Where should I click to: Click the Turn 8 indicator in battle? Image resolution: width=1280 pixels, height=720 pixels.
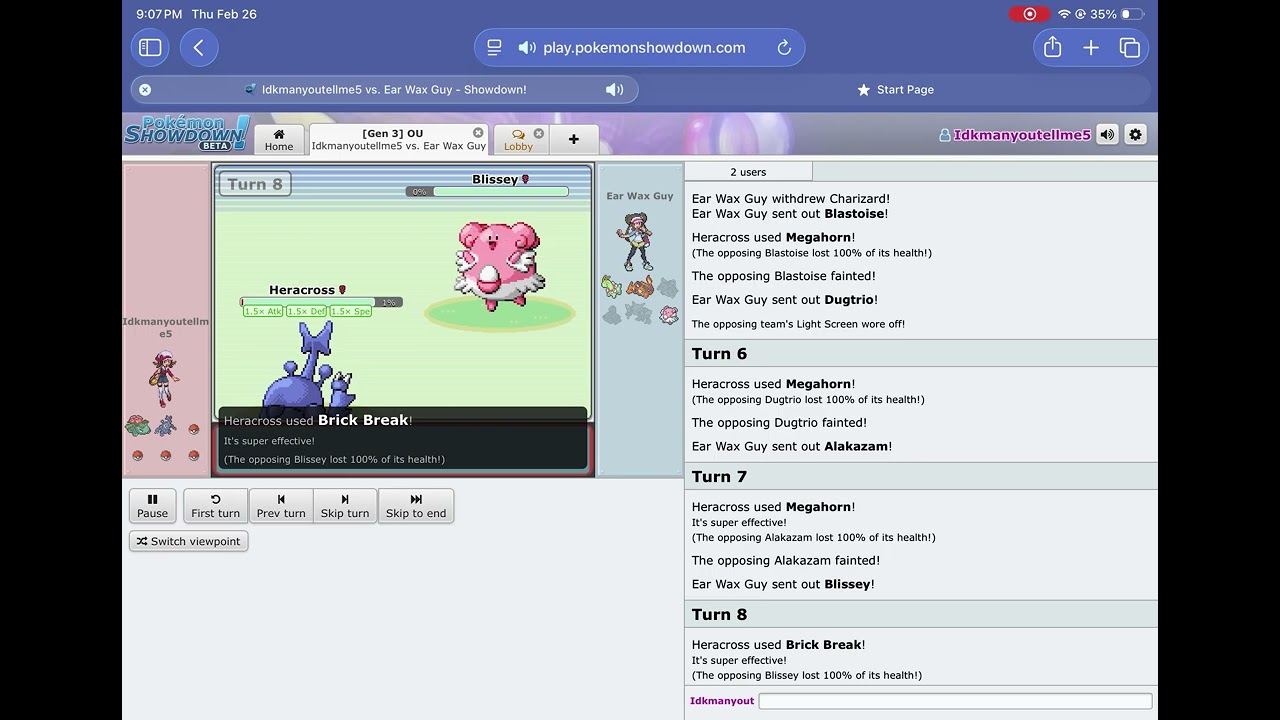click(255, 184)
